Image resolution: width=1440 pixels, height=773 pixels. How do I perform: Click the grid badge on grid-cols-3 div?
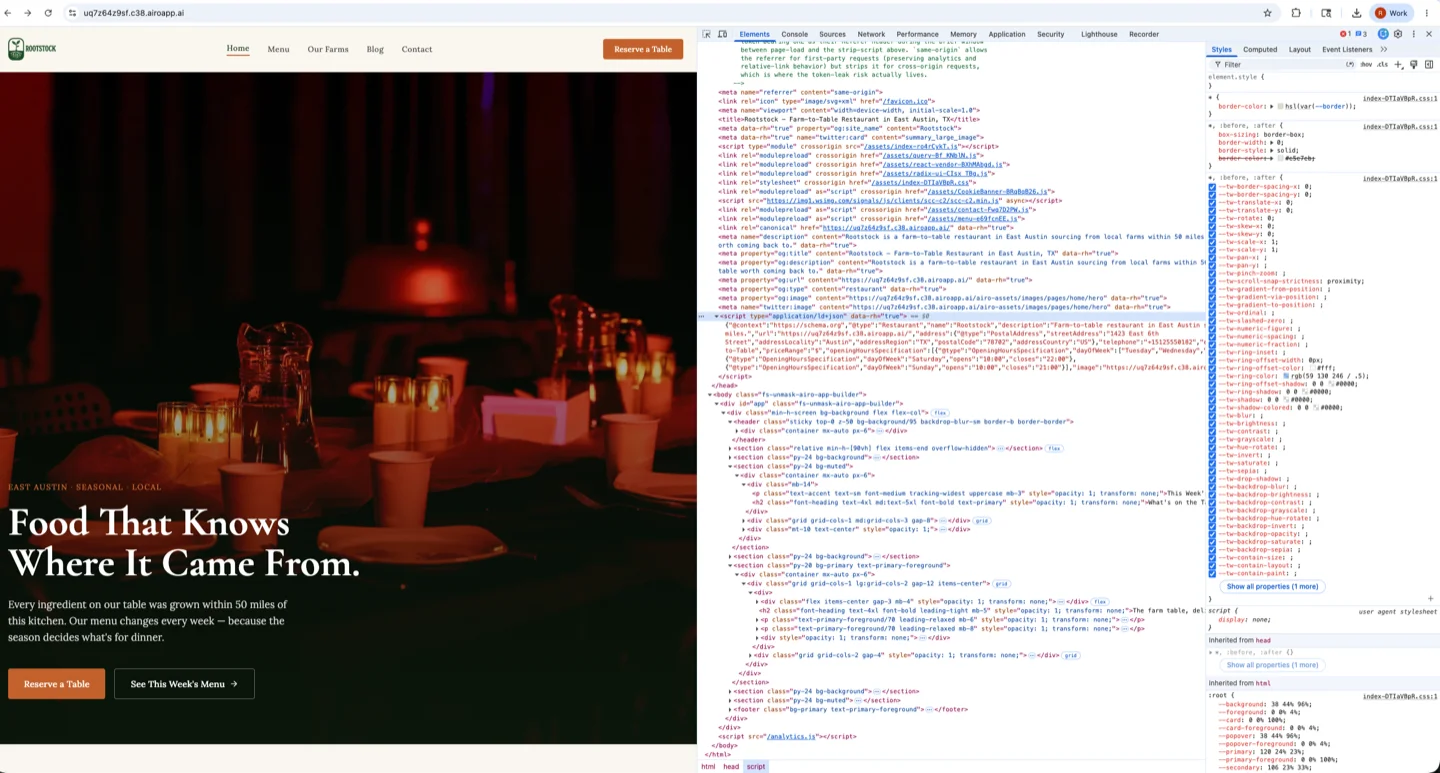(982, 521)
